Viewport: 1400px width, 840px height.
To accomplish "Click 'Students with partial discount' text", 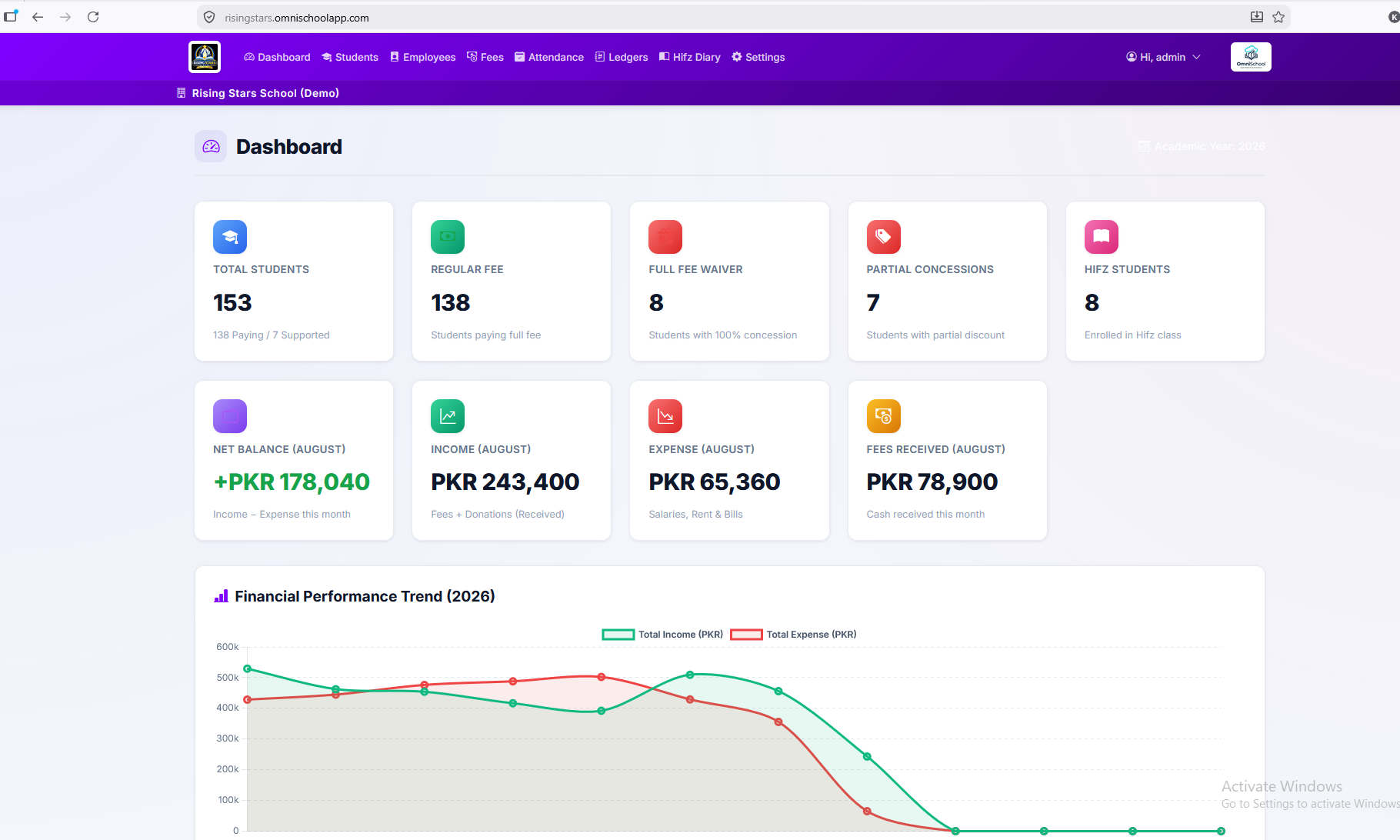I will pos(935,335).
